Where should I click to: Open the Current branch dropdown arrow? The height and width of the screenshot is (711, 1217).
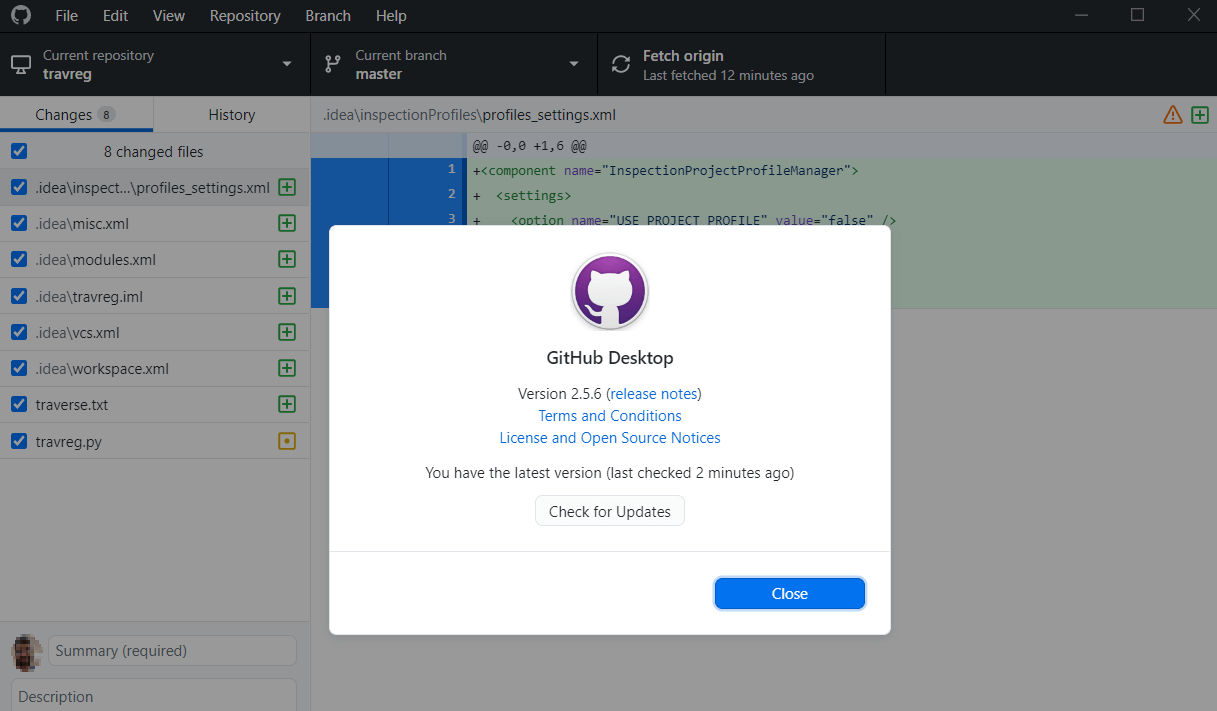pos(574,64)
